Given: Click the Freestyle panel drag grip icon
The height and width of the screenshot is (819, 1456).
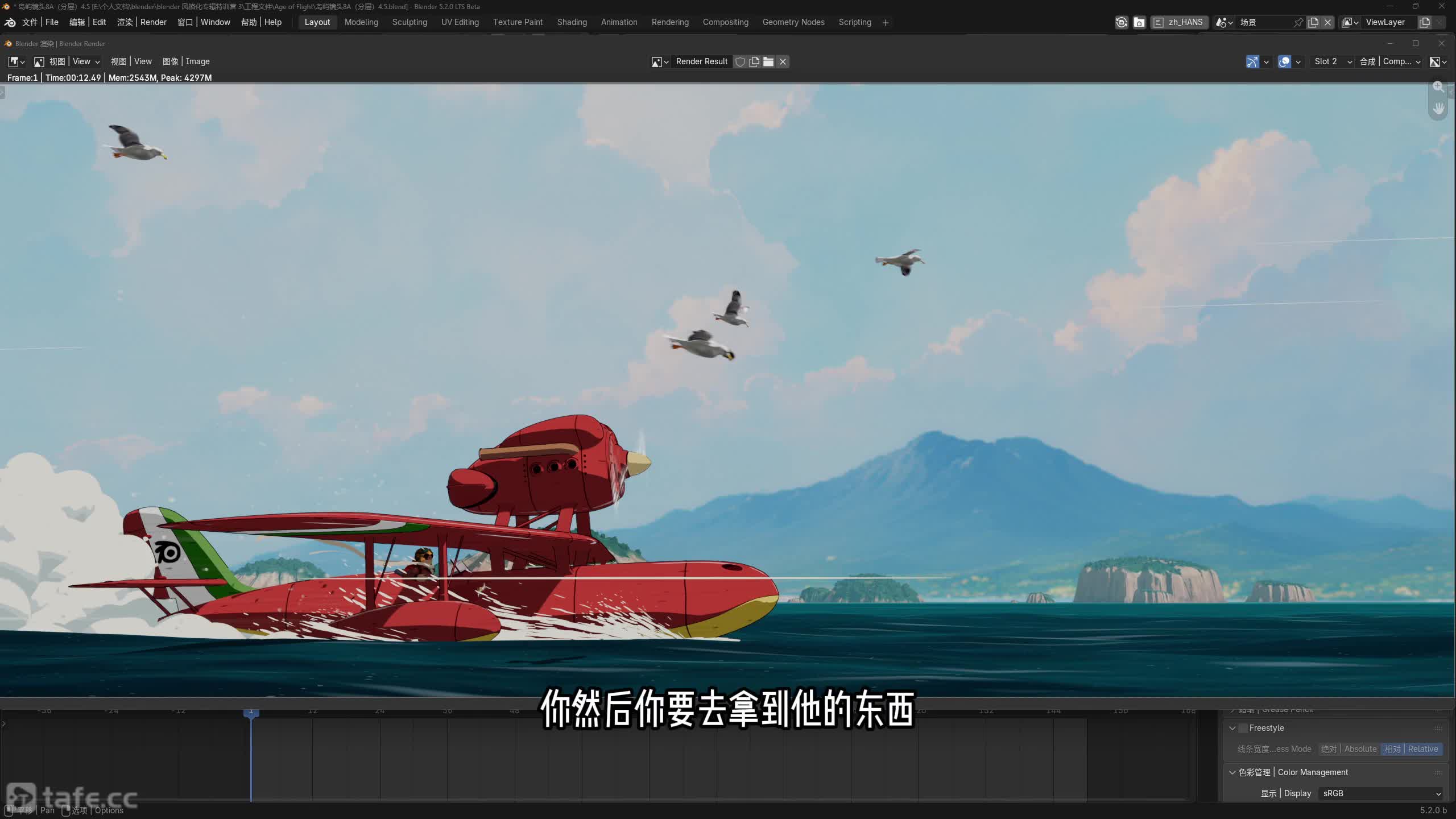Looking at the screenshot, I should 1438,728.
